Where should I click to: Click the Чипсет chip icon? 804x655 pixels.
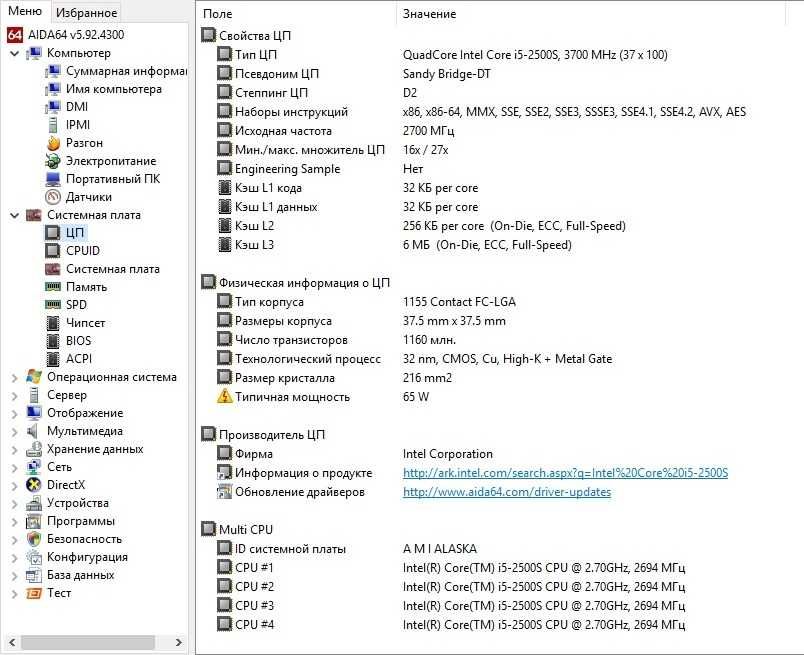point(53,323)
